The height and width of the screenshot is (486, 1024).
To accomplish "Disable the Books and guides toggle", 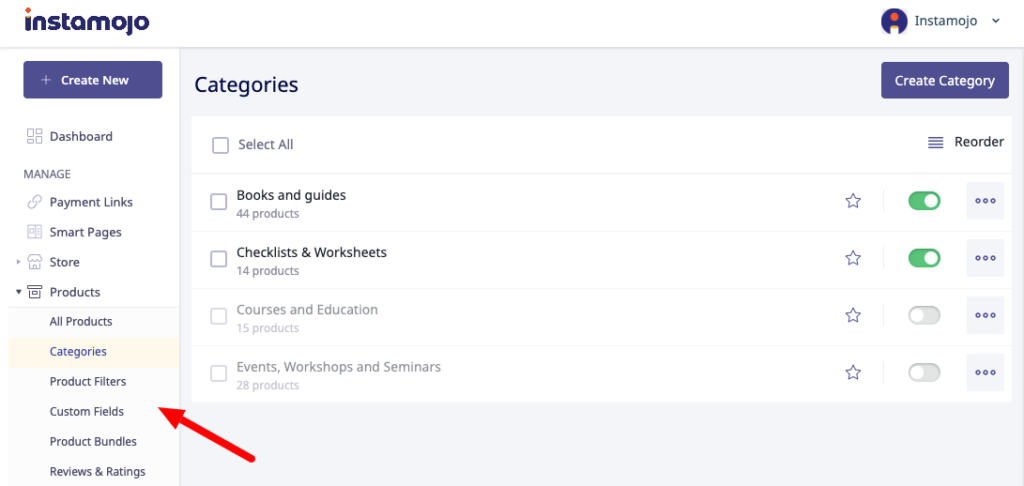I will [x=924, y=201].
